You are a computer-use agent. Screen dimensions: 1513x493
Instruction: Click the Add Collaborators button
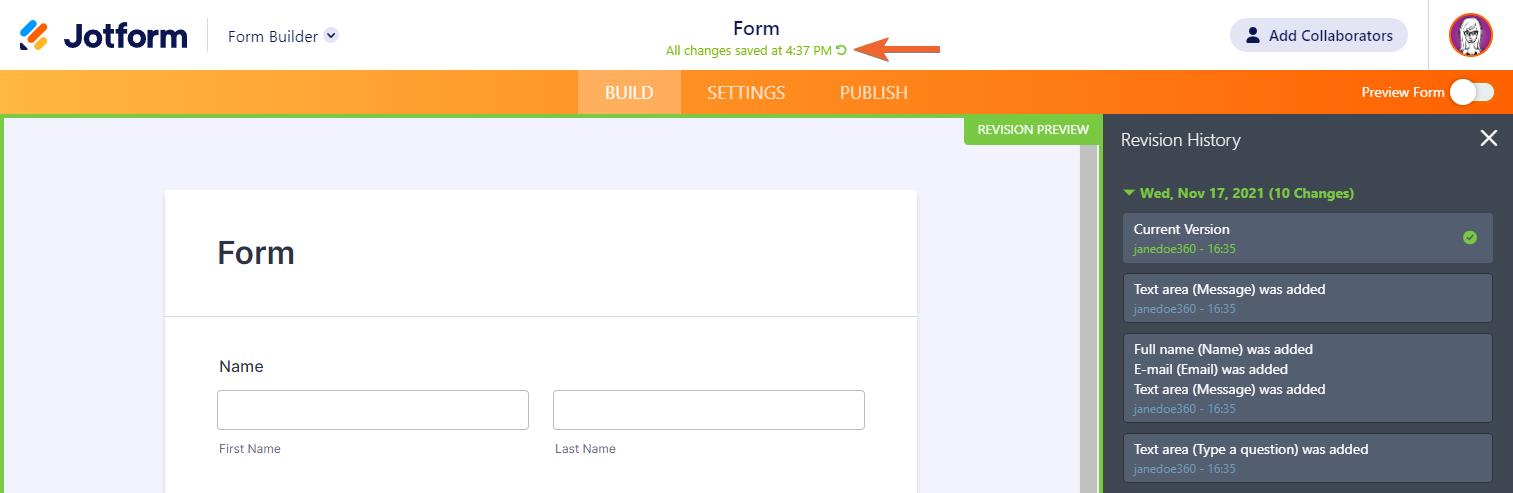1318,36
